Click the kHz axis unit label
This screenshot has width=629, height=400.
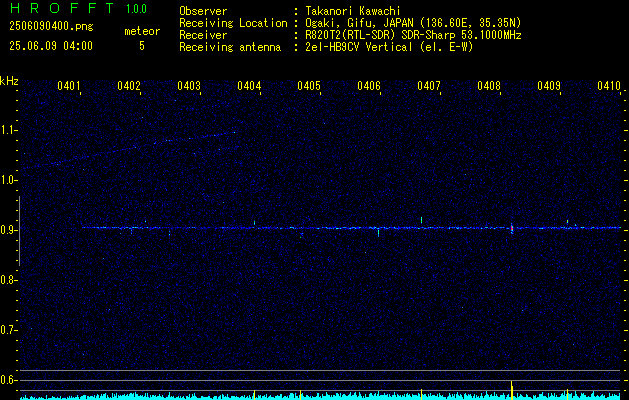point(9,81)
